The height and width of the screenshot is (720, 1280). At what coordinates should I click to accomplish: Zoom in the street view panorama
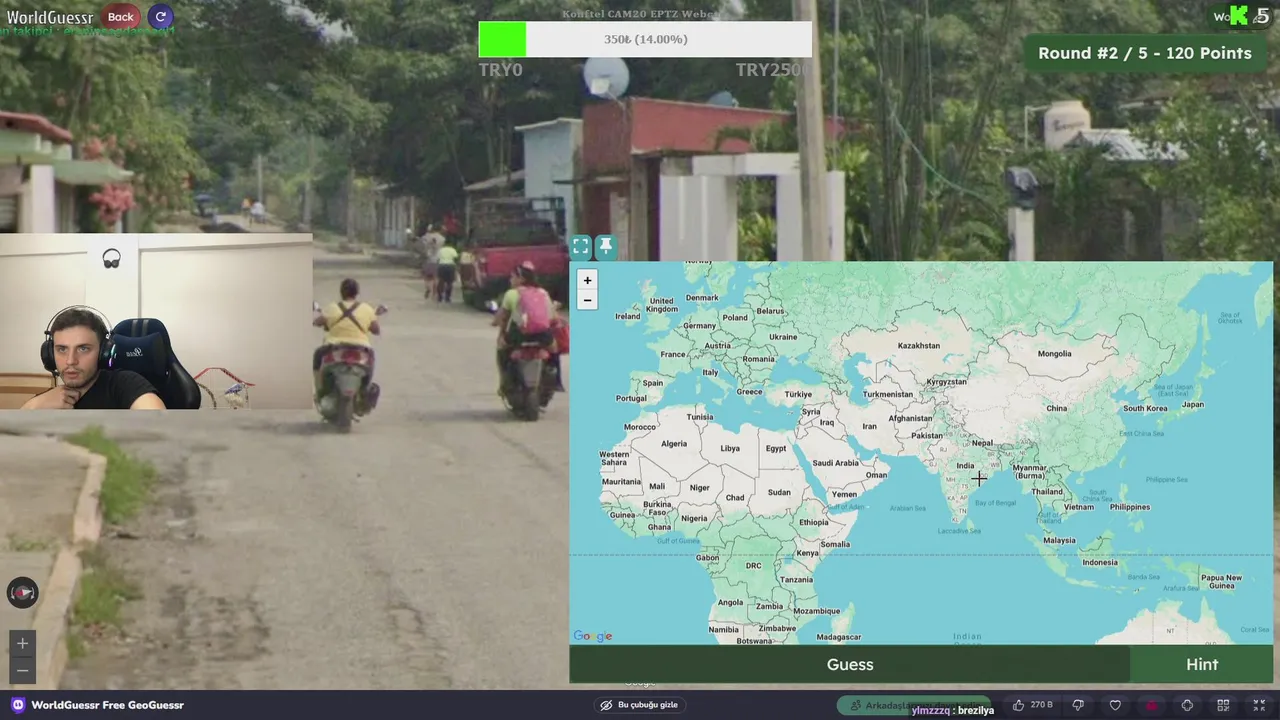pos(22,643)
